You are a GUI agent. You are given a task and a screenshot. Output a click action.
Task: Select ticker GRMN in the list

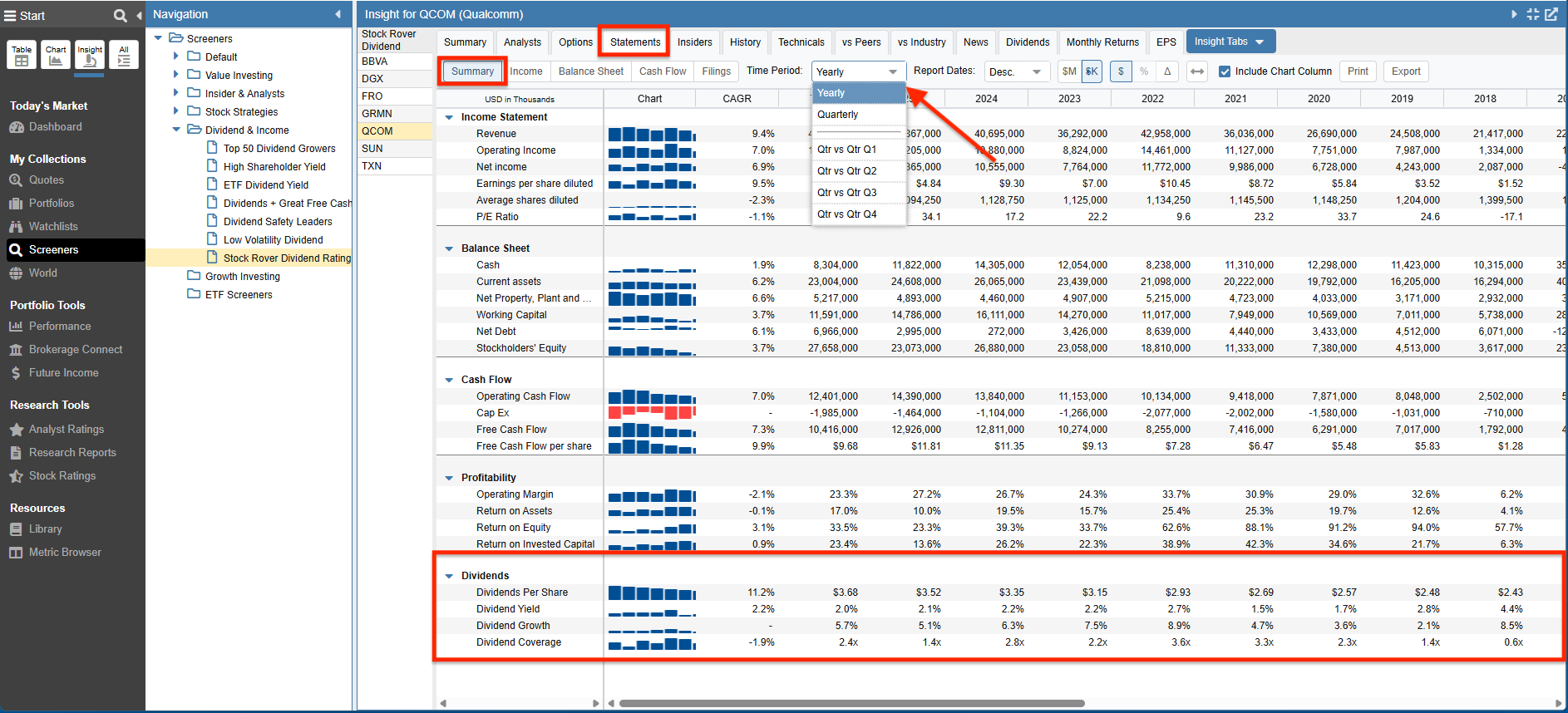[395, 114]
